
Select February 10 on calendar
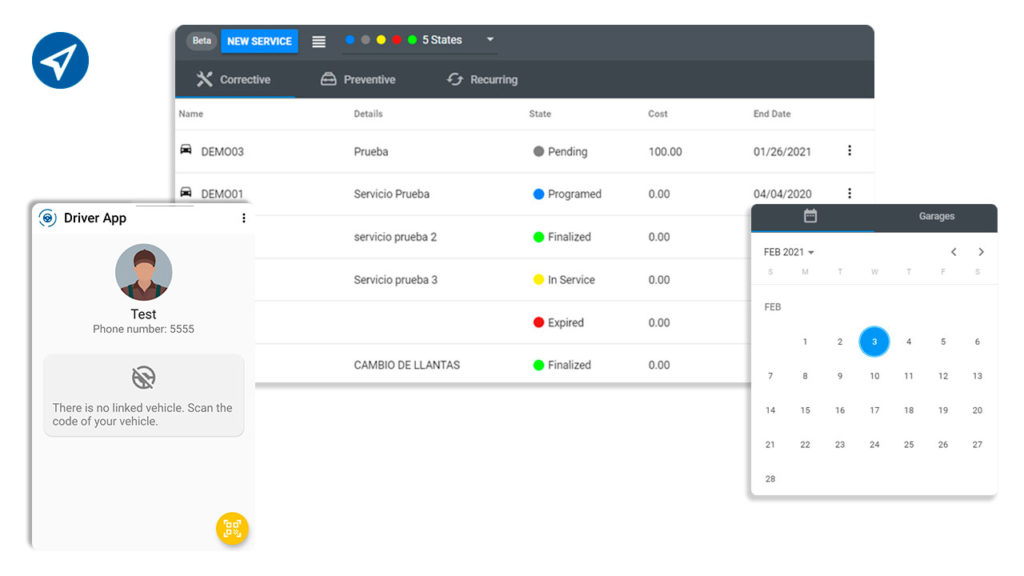[874, 376]
